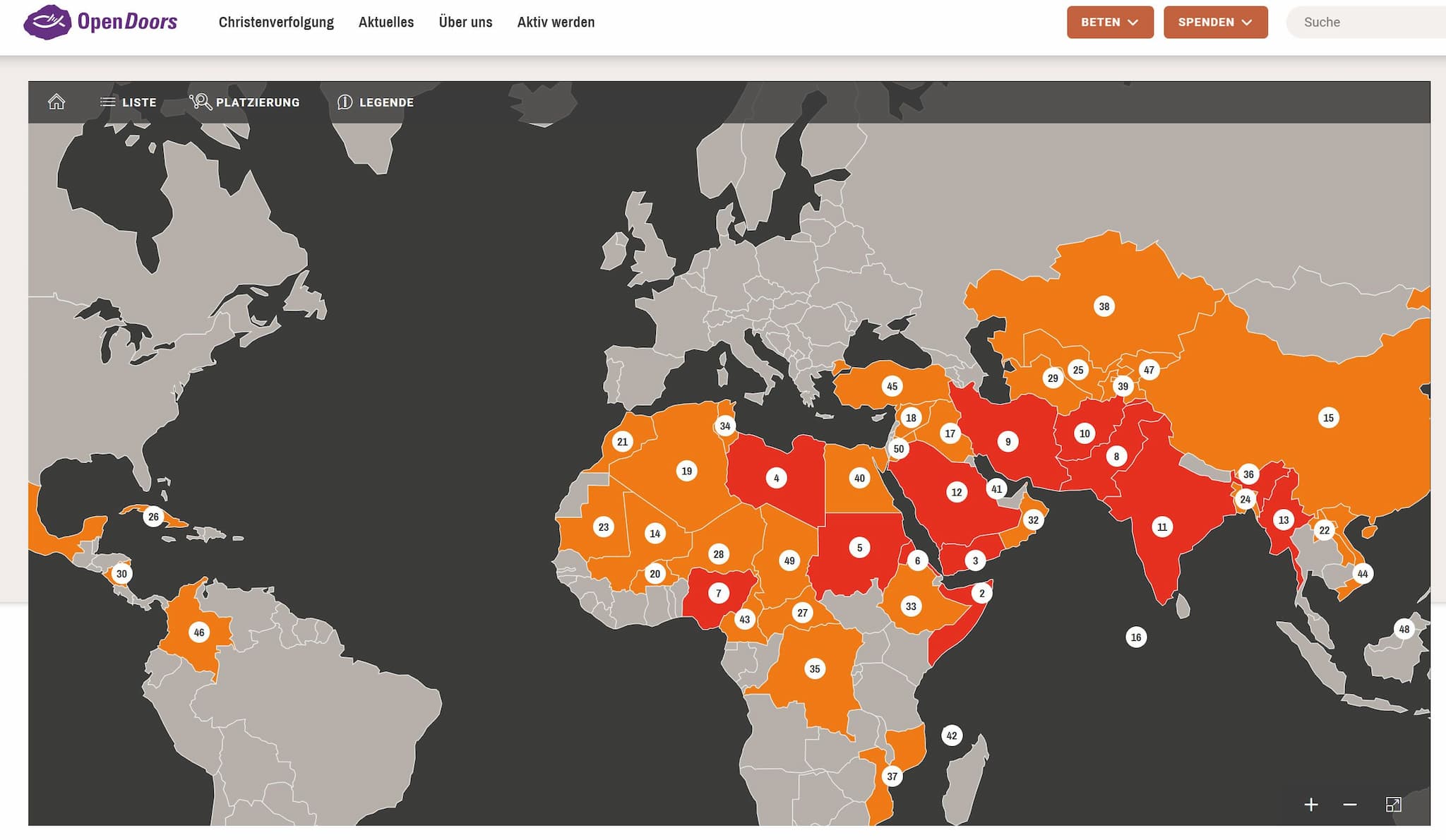Zoom in with the plus icon
This screenshot has height=840, width=1446.
1311,805
